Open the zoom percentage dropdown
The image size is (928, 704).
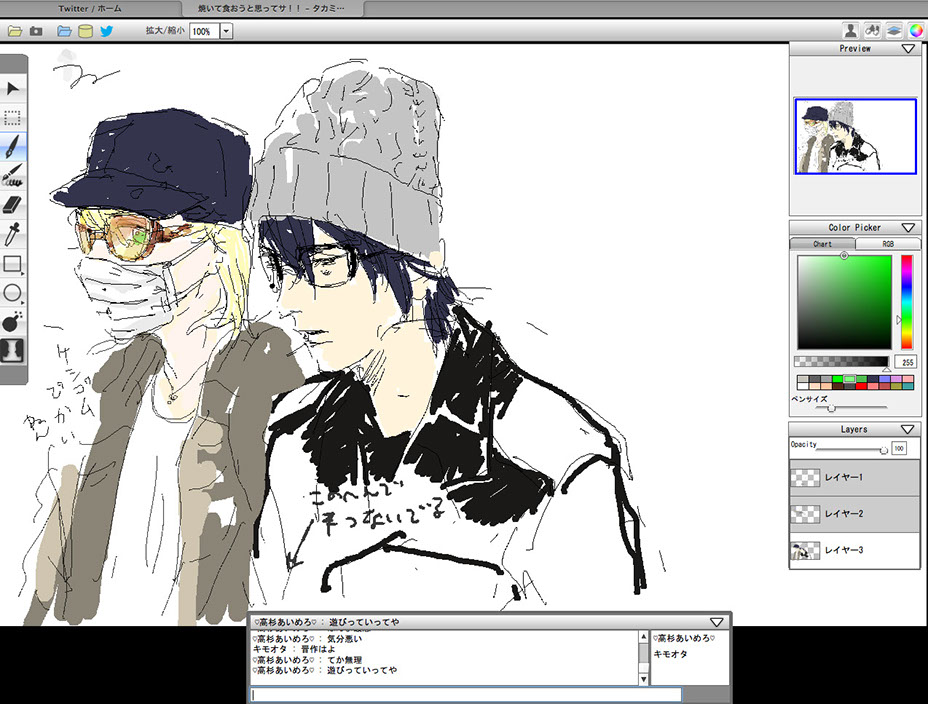coord(226,32)
